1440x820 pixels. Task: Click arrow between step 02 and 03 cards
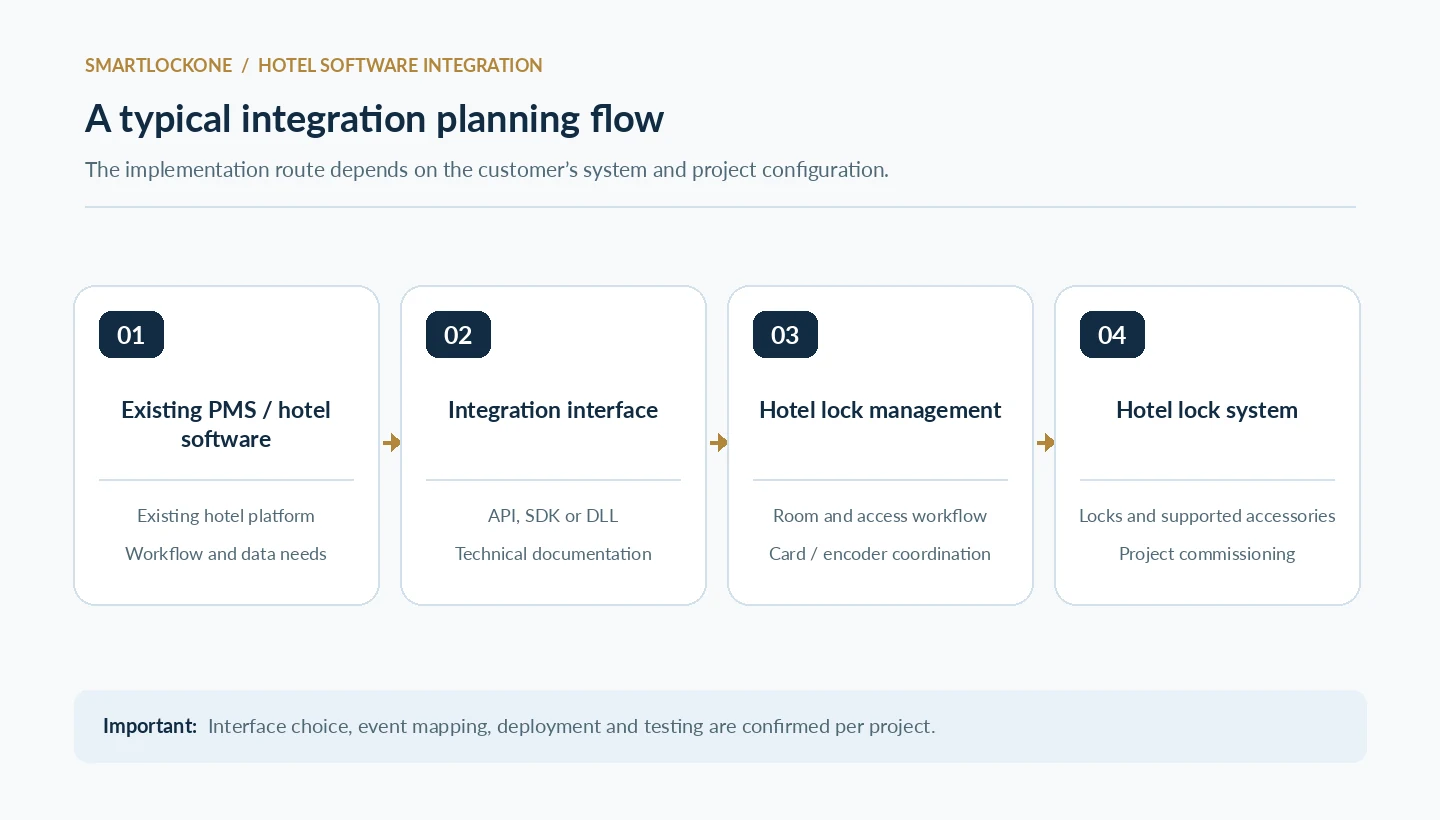[718, 442]
